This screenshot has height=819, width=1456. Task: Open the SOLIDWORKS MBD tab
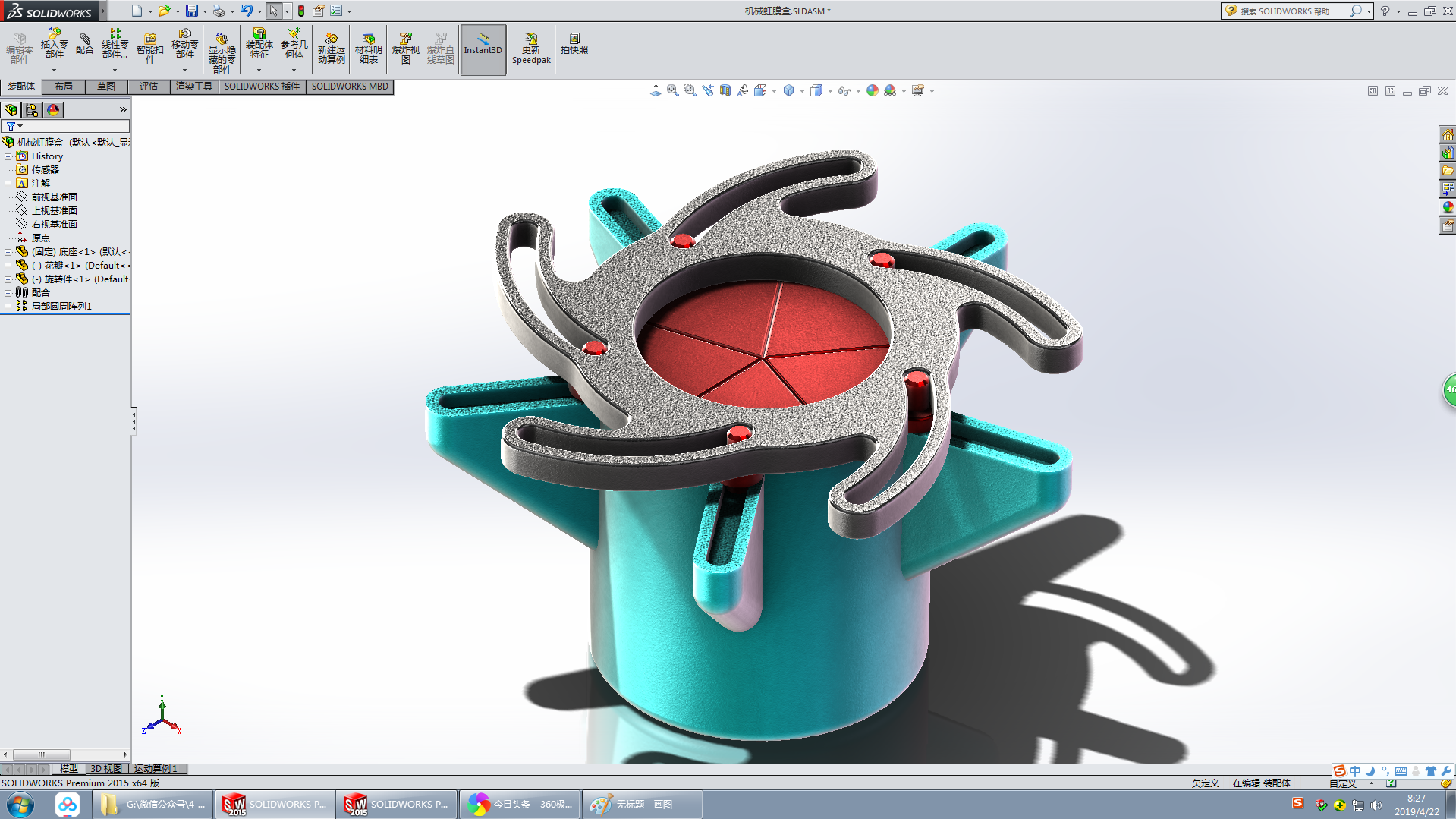tap(350, 87)
